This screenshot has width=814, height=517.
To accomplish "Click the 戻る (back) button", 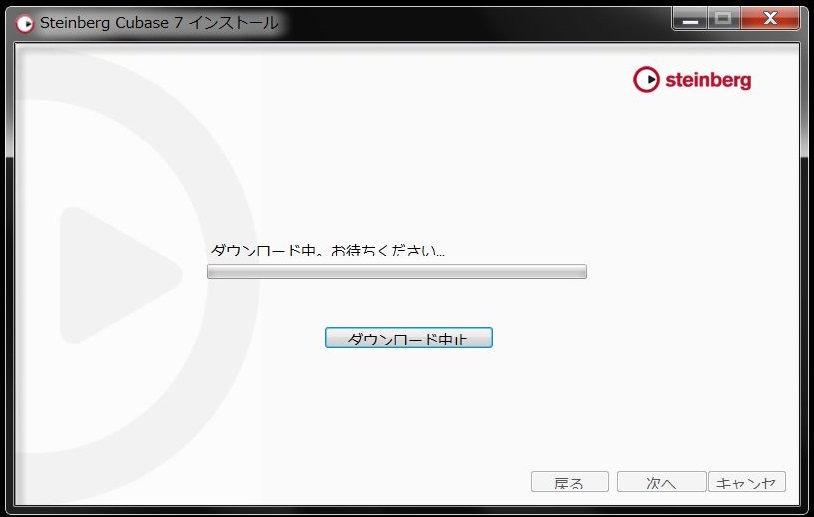I will pos(569,482).
